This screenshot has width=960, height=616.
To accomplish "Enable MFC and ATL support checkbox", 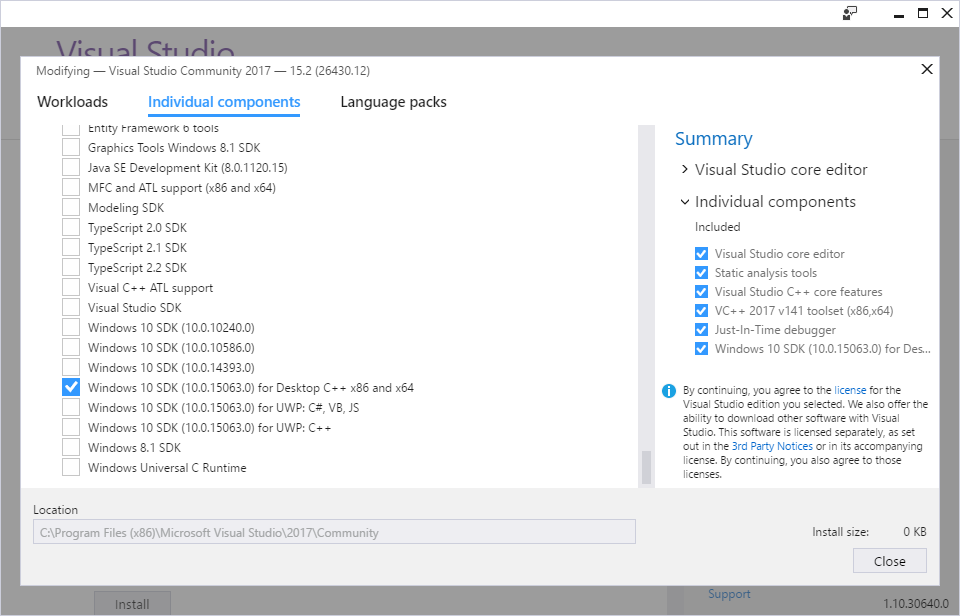I will pos(71,187).
